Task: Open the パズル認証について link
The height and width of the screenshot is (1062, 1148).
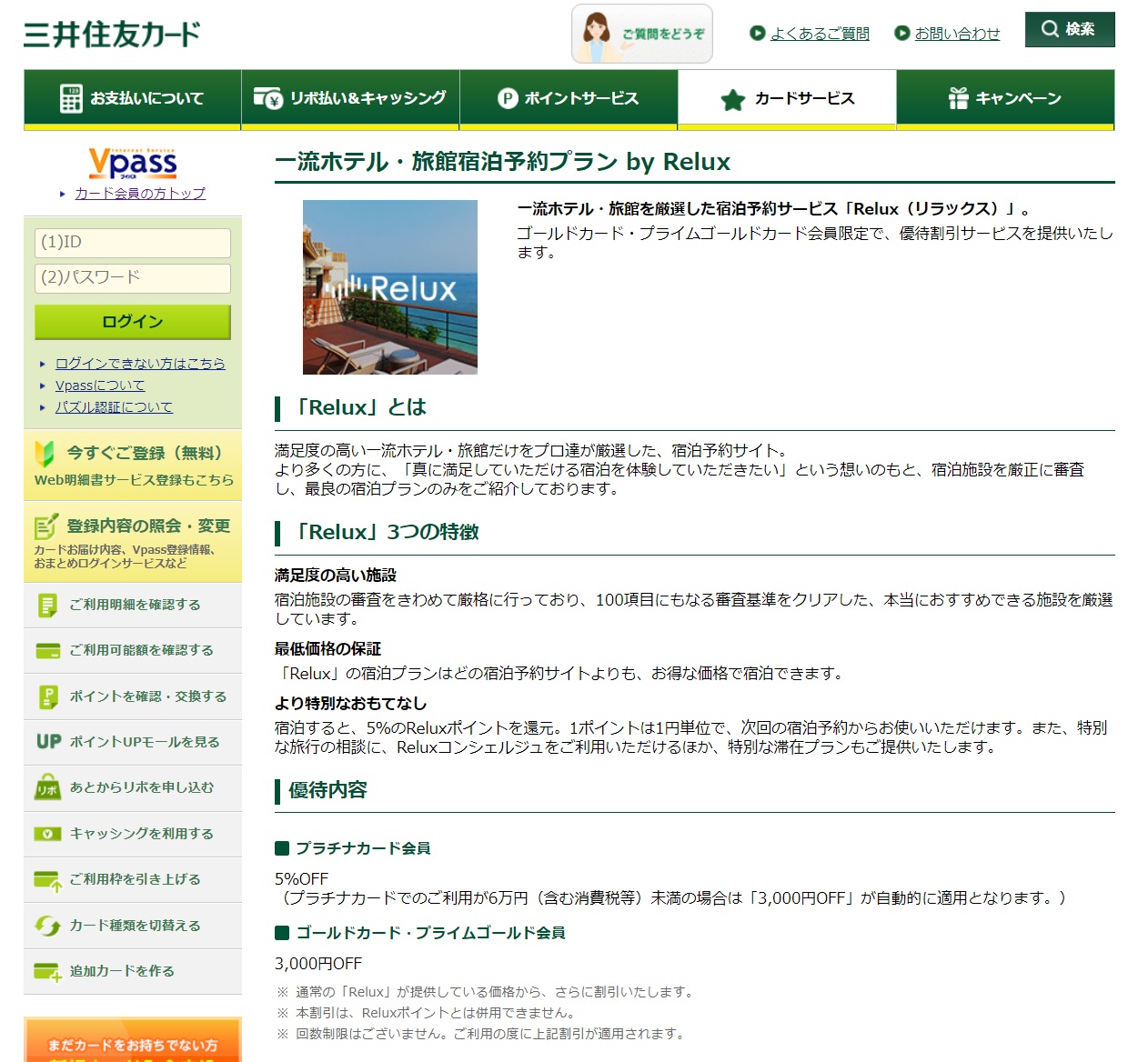Action: [x=114, y=407]
